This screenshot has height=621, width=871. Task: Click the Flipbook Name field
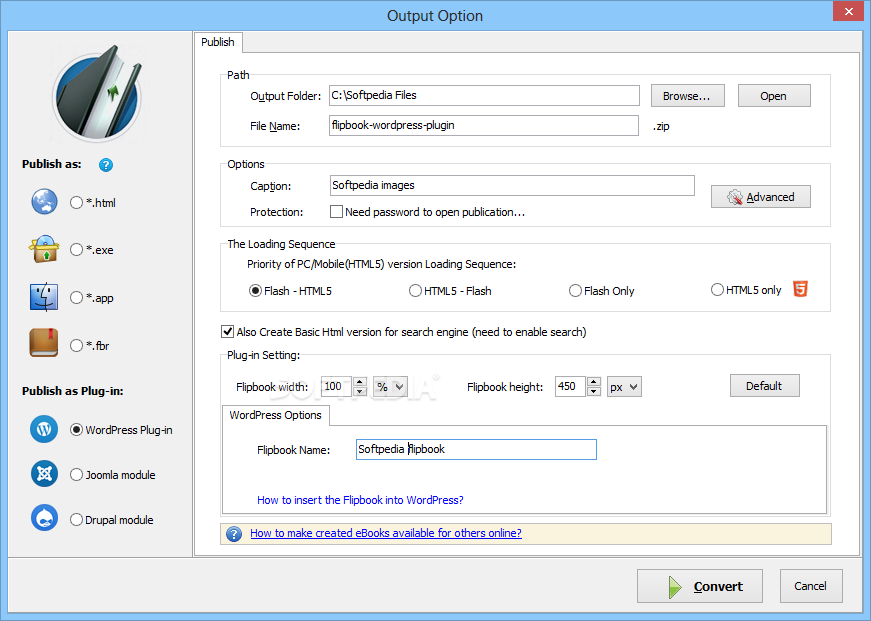pyautogui.click(x=476, y=449)
